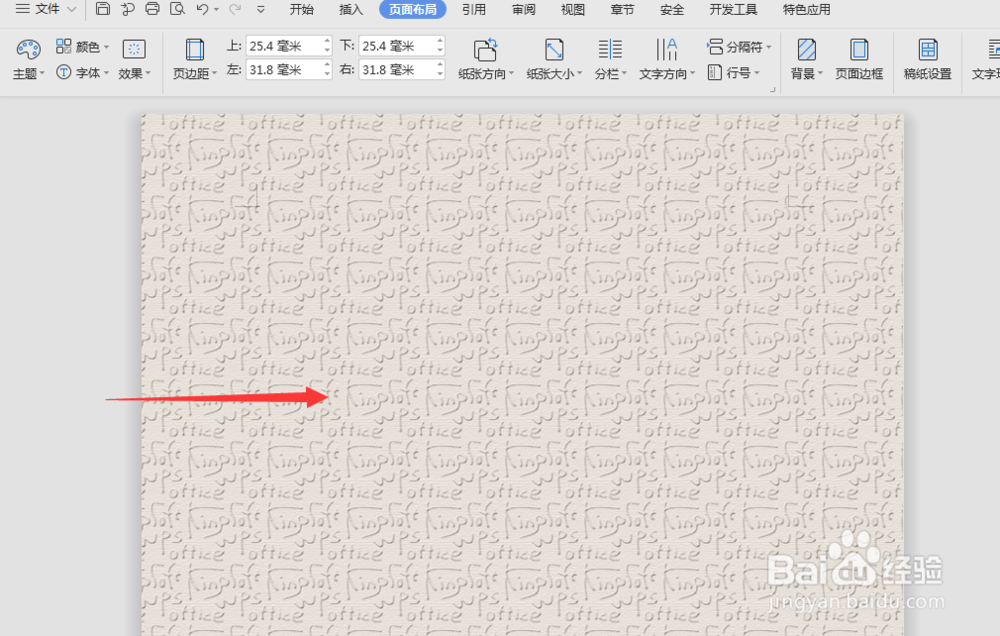Open the 分隔符 breaks dropdown
Image resolution: width=1000 pixels, height=636 pixels.
tap(739, 47)
